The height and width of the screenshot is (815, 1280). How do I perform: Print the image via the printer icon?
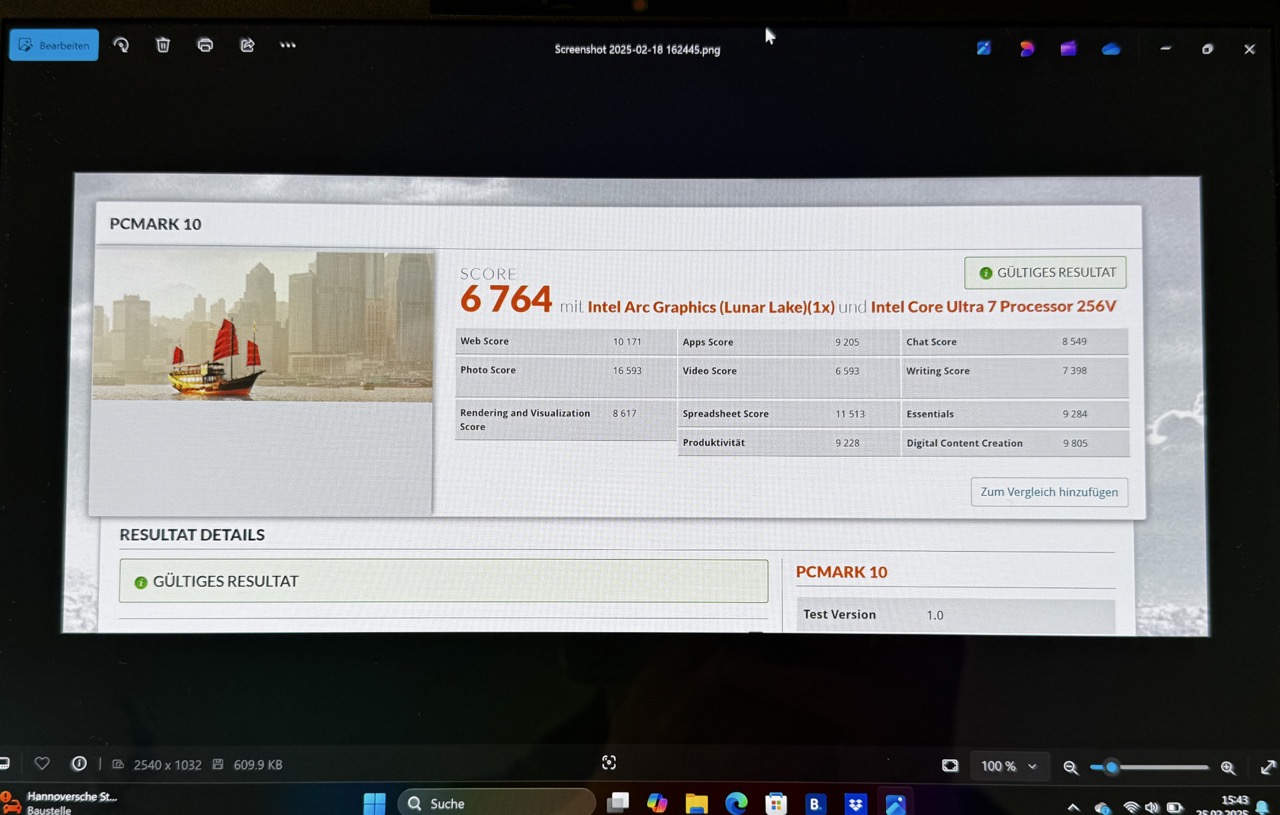point(205,45)
